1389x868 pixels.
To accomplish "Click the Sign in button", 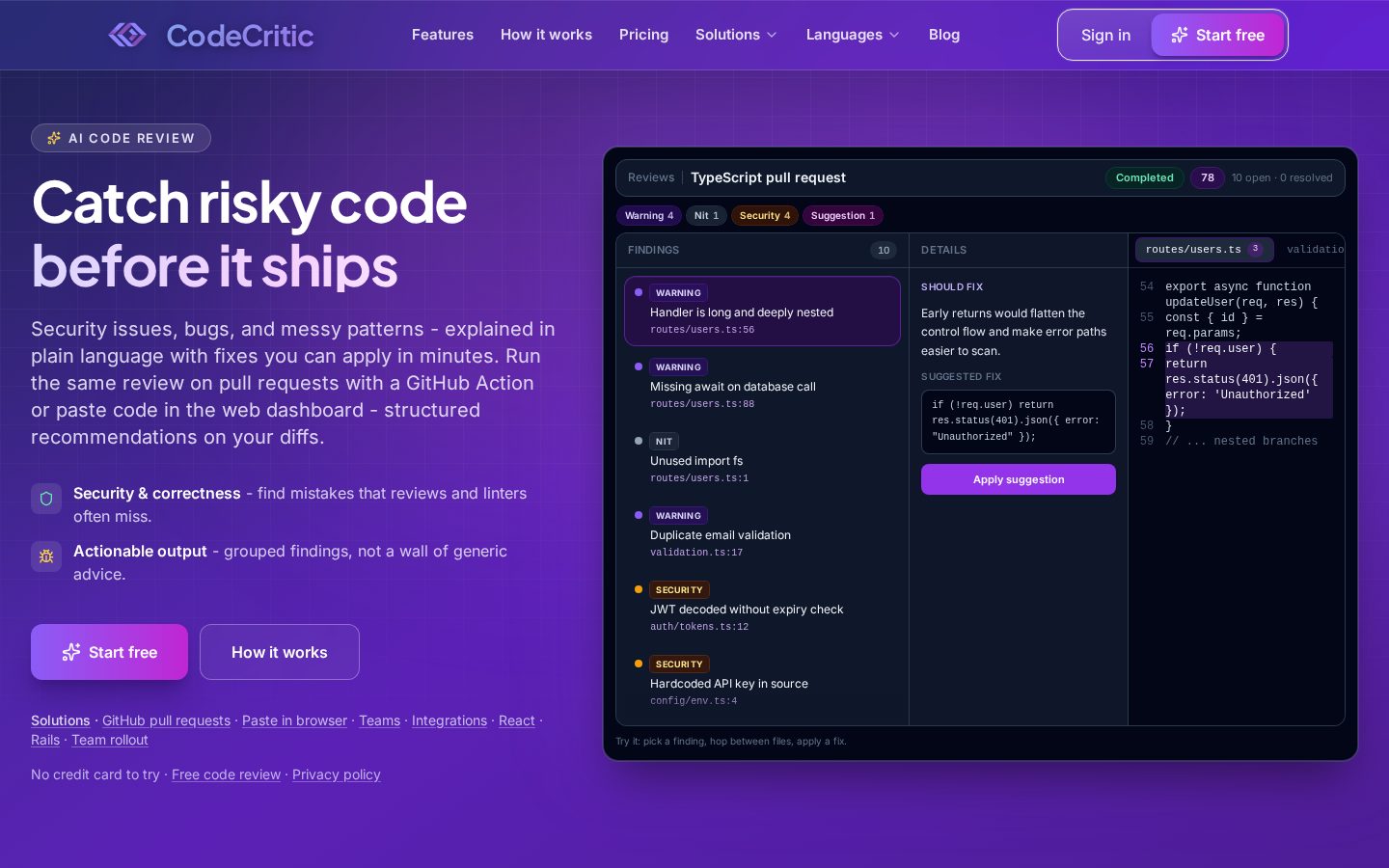I will tap(1105, 35).
